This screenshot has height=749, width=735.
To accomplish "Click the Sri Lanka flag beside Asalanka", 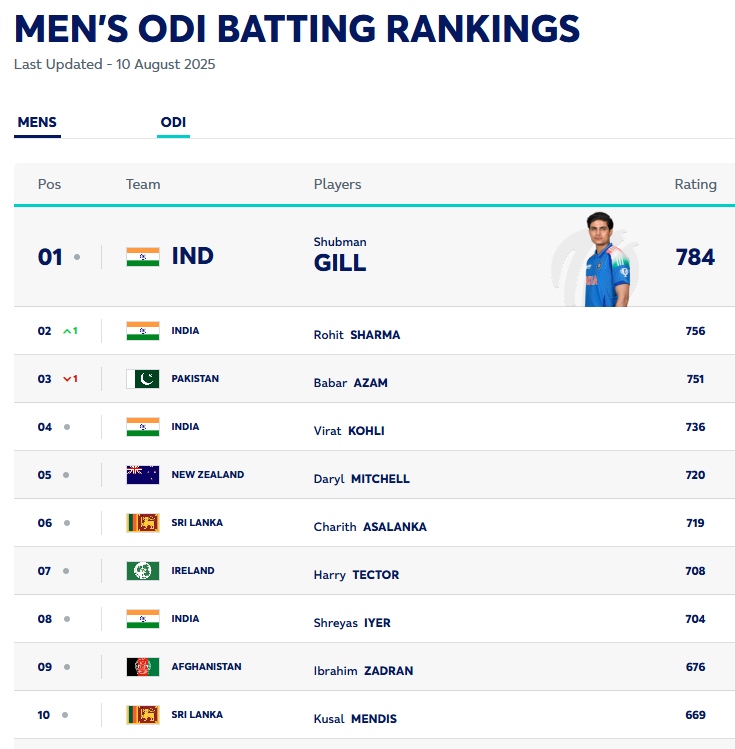I will [x=142, y=523].
